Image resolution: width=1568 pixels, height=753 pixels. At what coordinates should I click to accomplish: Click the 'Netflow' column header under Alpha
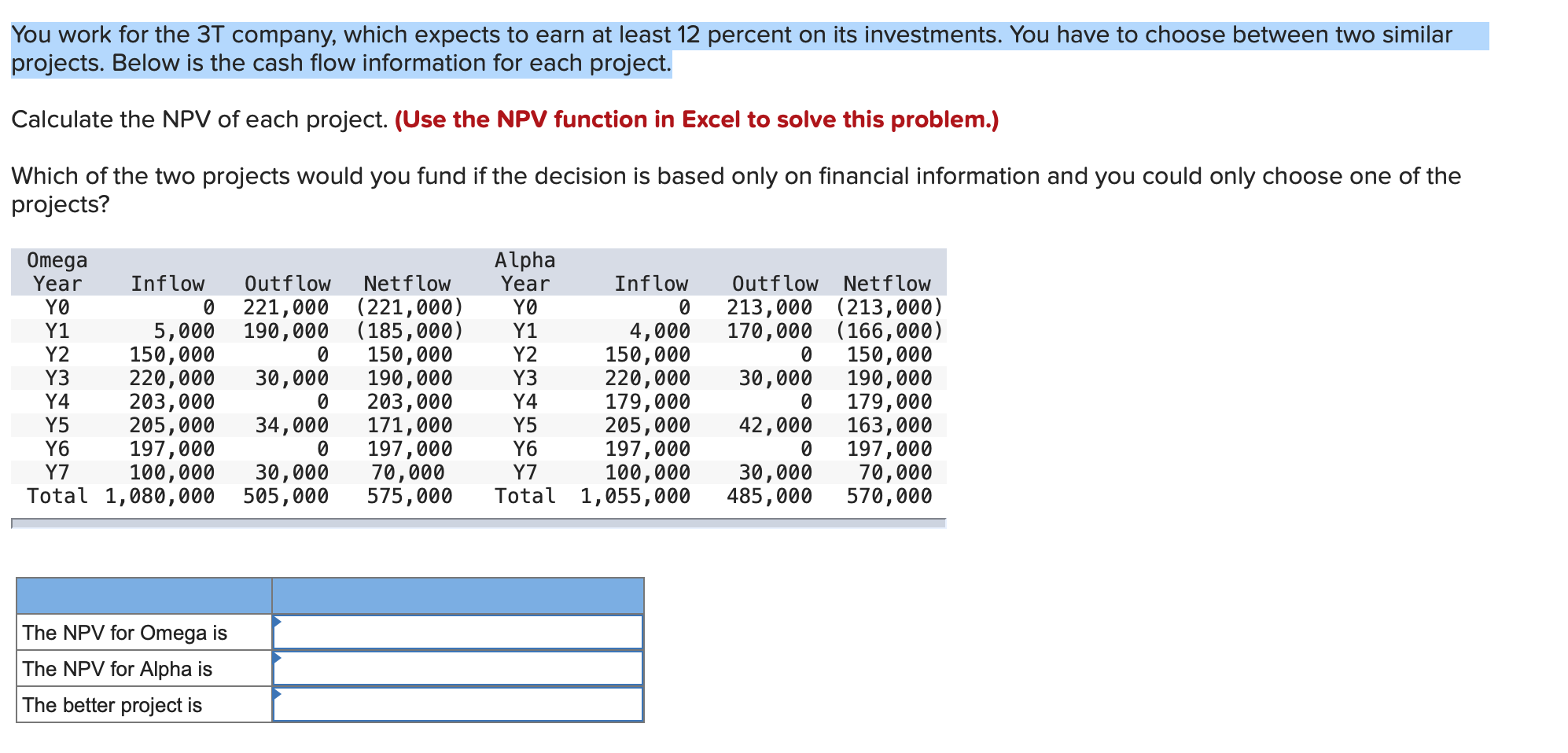887,284
